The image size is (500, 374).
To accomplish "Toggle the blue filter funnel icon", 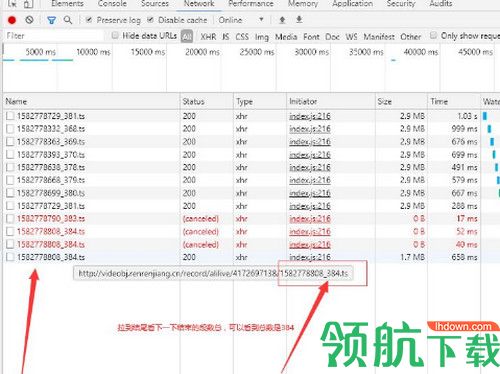I will [x=51, y=20].
